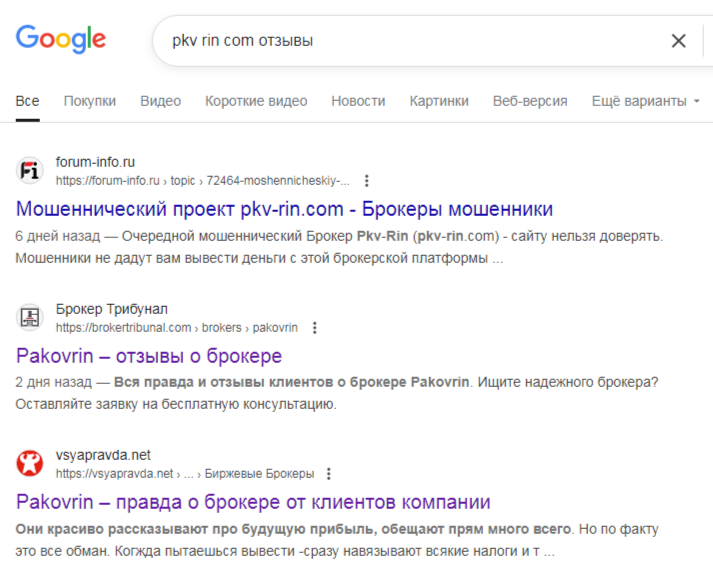
Task: Click the Брокер Трибунал site favicon
Action: click(x=31, y=318)
